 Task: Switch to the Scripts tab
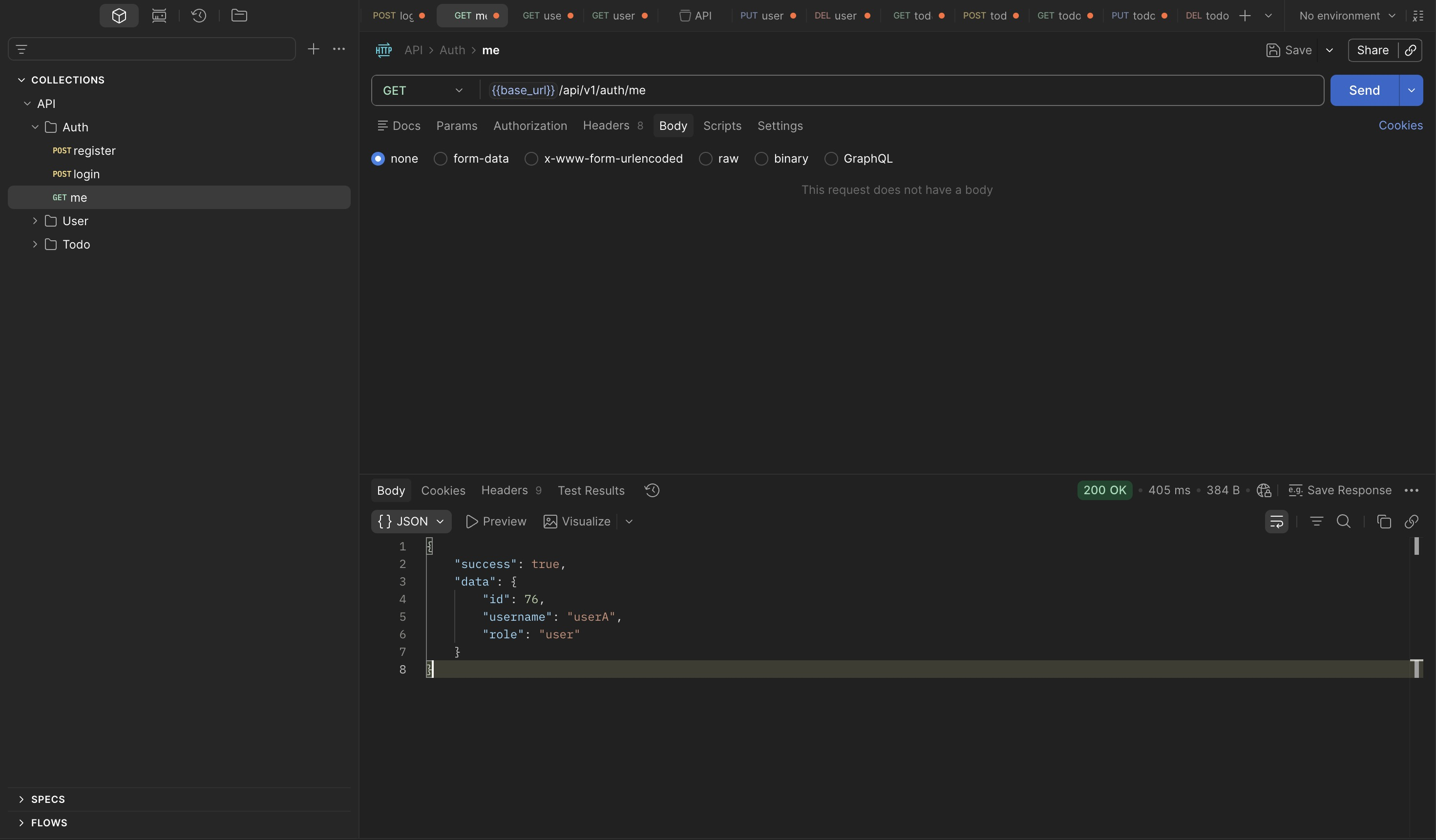click(x=722, y=126)
